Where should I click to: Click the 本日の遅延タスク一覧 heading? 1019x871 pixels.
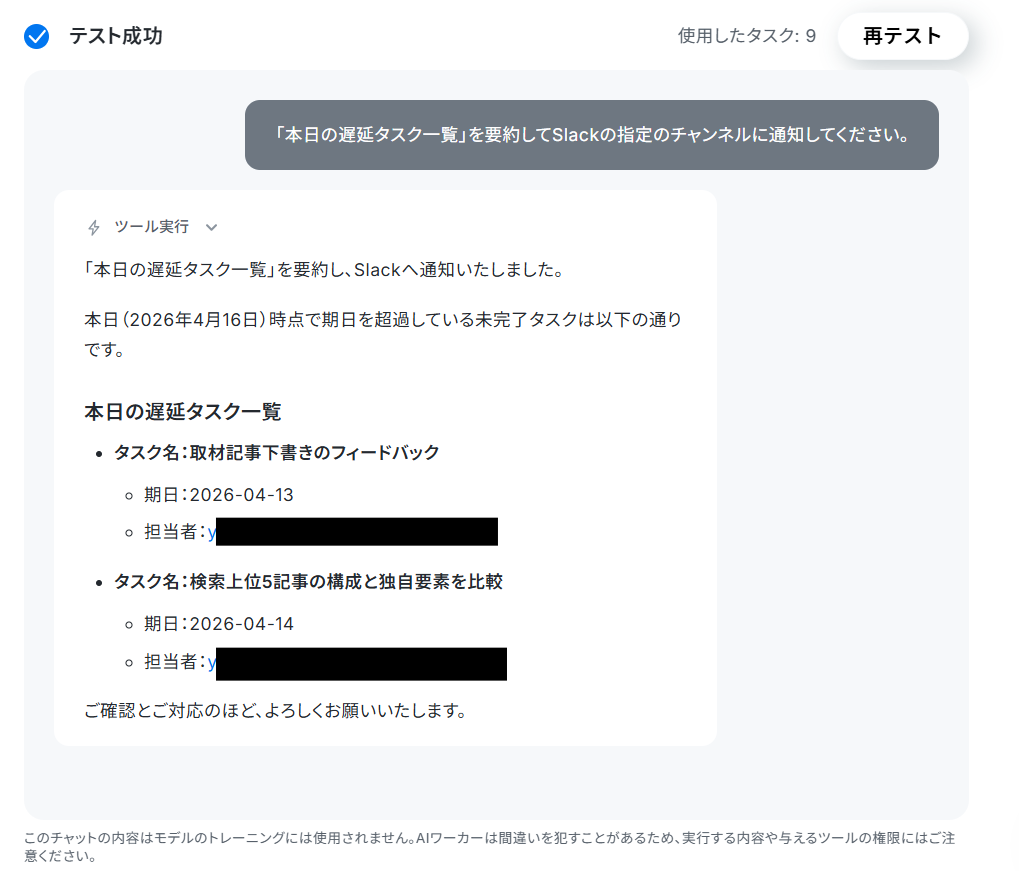coord(183,411)
